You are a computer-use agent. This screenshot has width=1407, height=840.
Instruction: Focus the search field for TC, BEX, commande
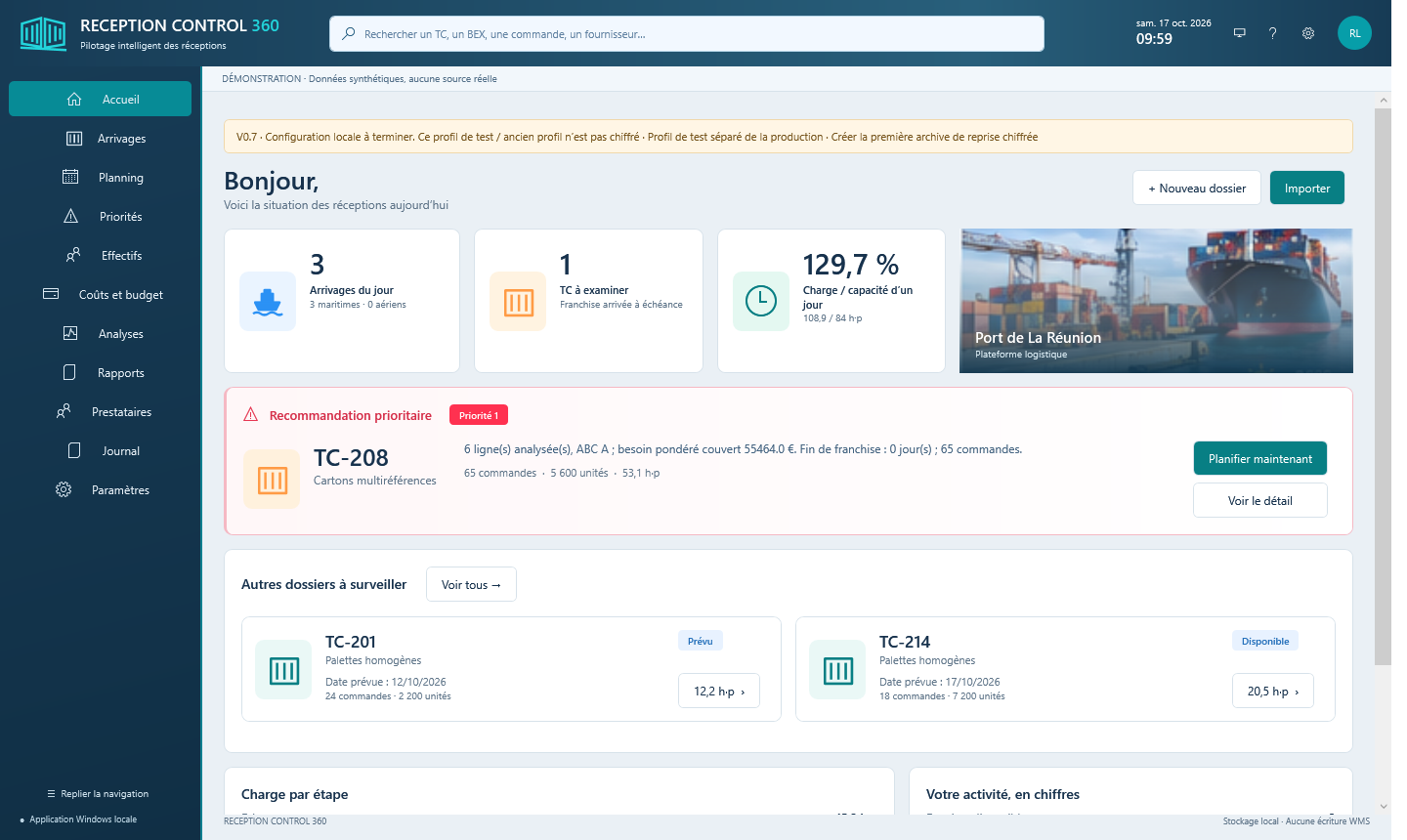(x=687, y=34)
